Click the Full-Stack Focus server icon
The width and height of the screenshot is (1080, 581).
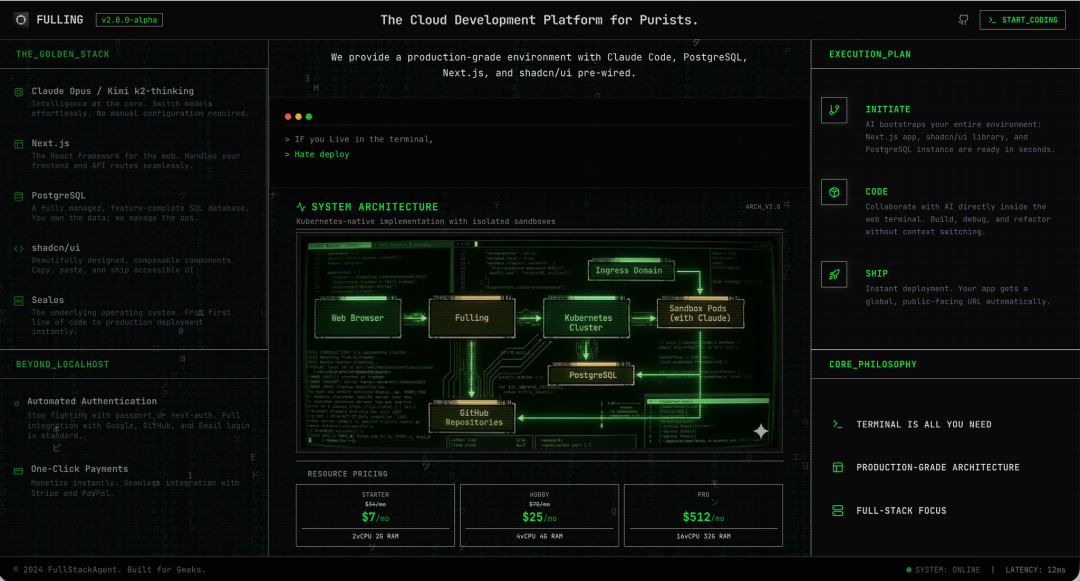coord(838,511)
